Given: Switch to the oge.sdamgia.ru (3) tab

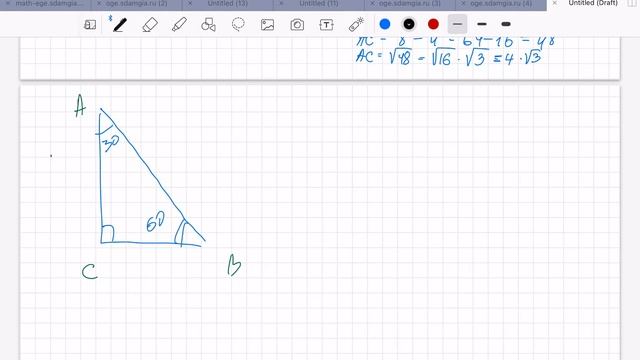Looking at the screenshot, I should click(x=410, y=3).
